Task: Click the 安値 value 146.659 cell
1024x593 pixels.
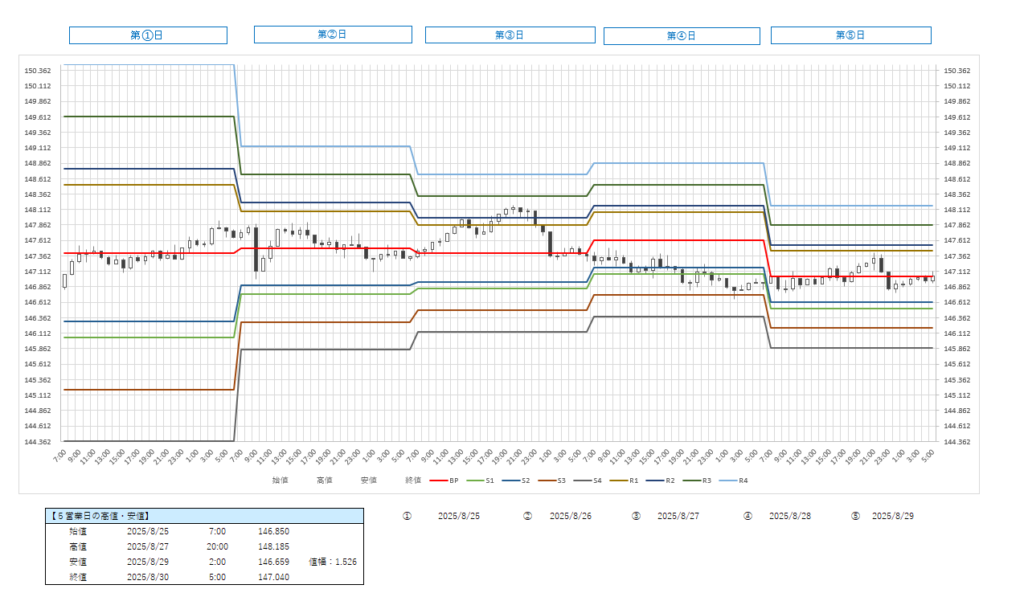Action: click(273, 562)
